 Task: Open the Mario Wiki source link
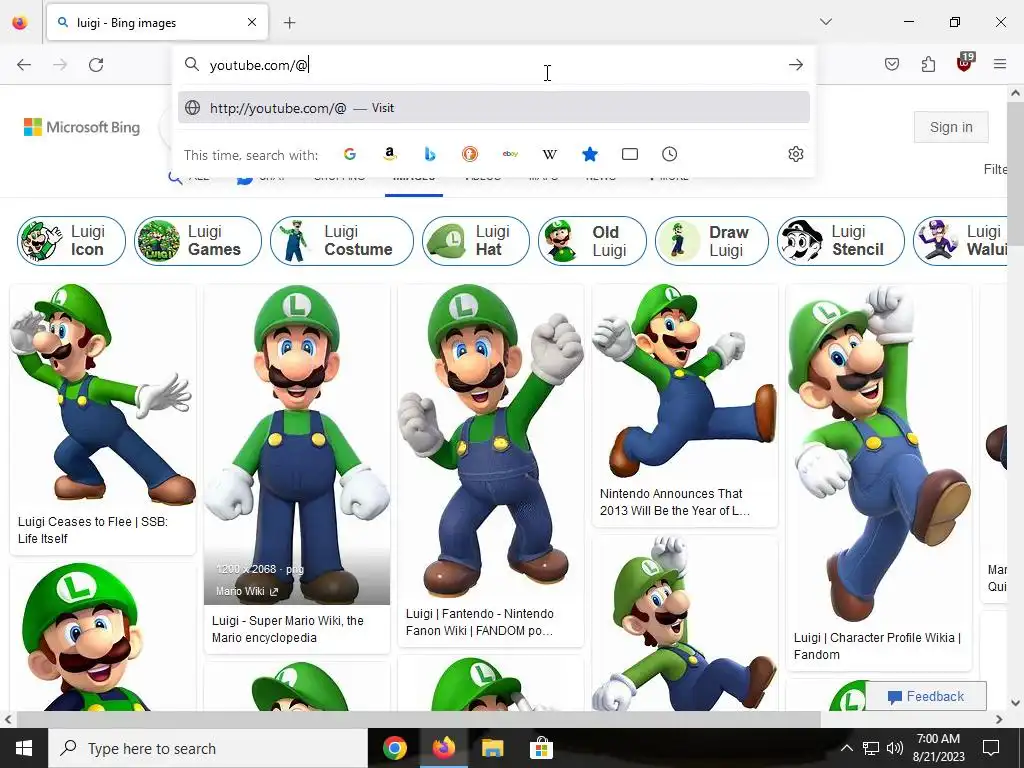pos(247,591)
